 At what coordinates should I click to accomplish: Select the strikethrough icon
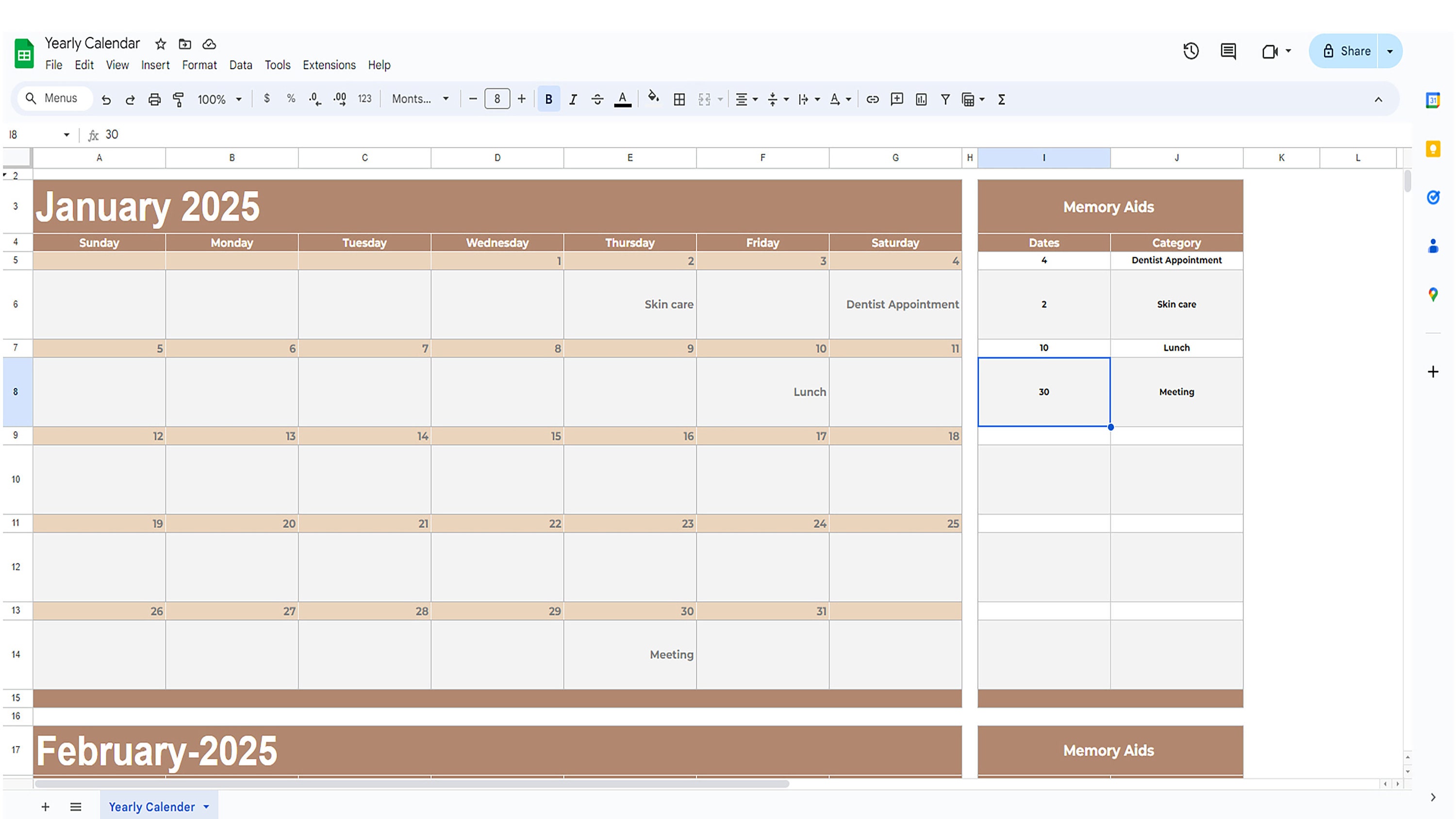coord(597,99)
